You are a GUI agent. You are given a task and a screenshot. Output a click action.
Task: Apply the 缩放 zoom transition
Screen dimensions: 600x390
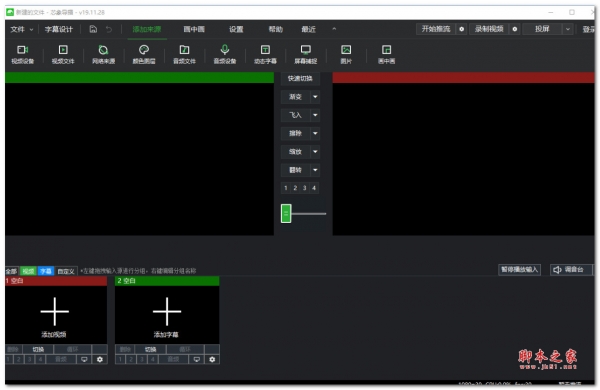click(x=295, y=152)
